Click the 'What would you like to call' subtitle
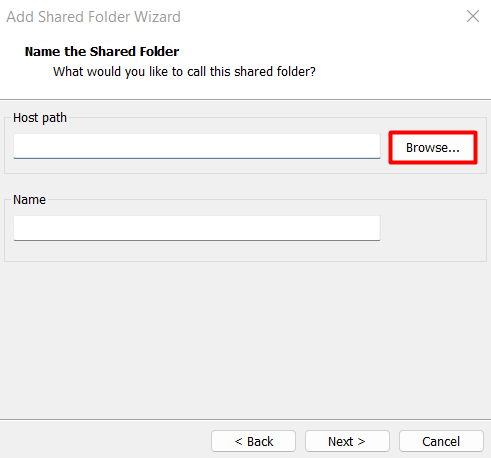491x458 pixels. click(184, 72)
